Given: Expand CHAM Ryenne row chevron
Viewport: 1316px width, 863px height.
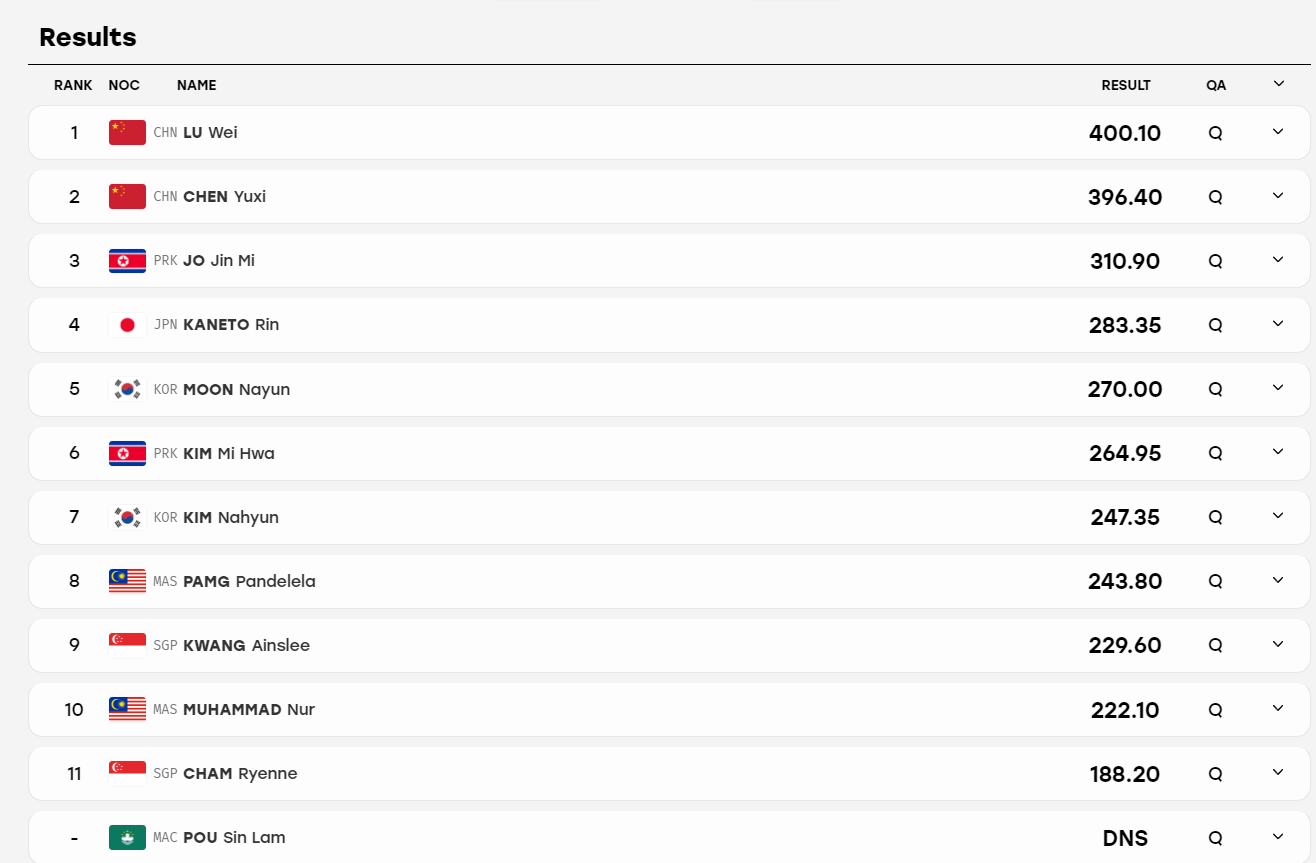Looking at the screenshot, I should tap(1278, 772).
